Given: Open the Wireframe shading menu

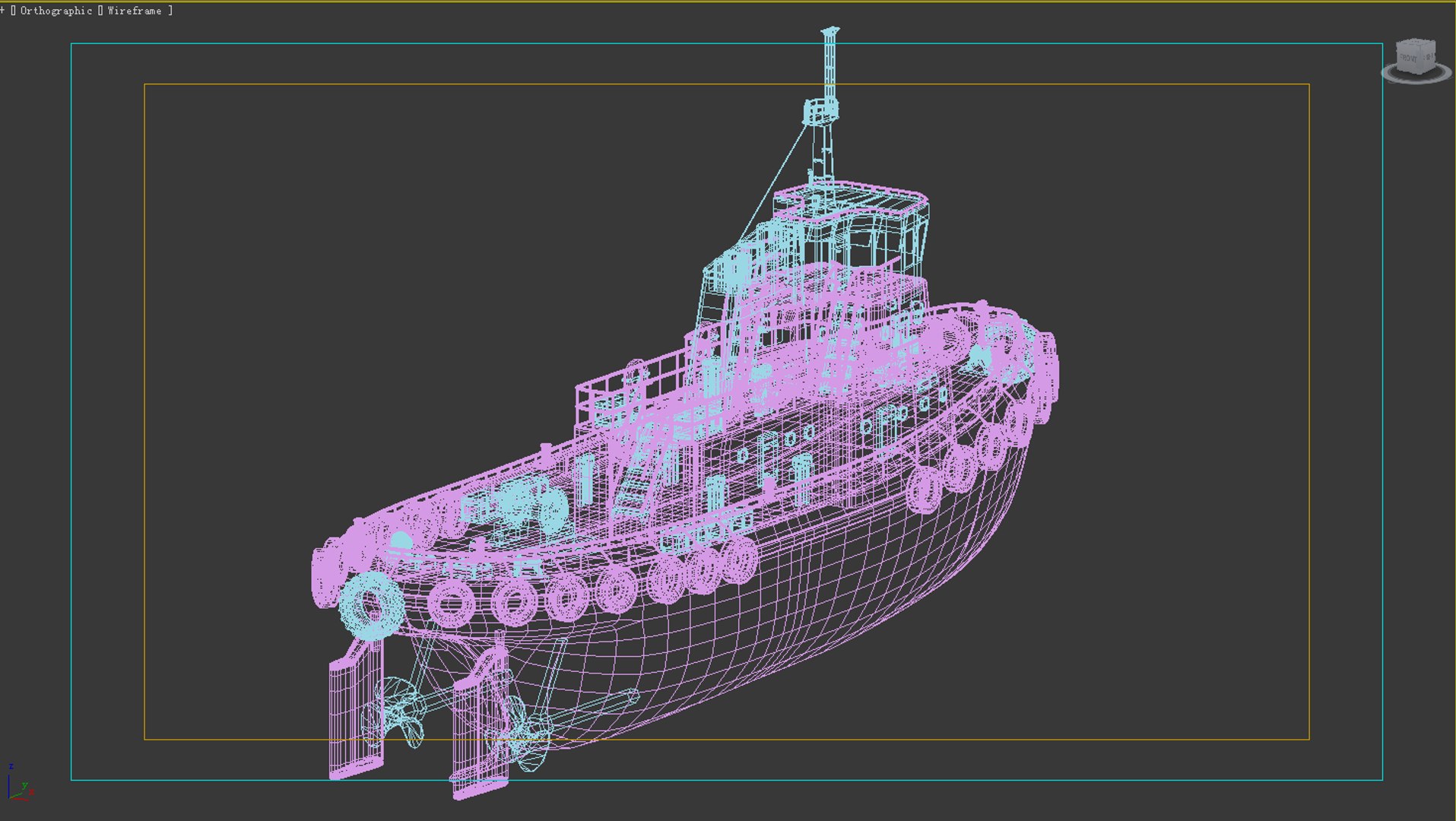Looking at the screenshot, I should [135, 11].
